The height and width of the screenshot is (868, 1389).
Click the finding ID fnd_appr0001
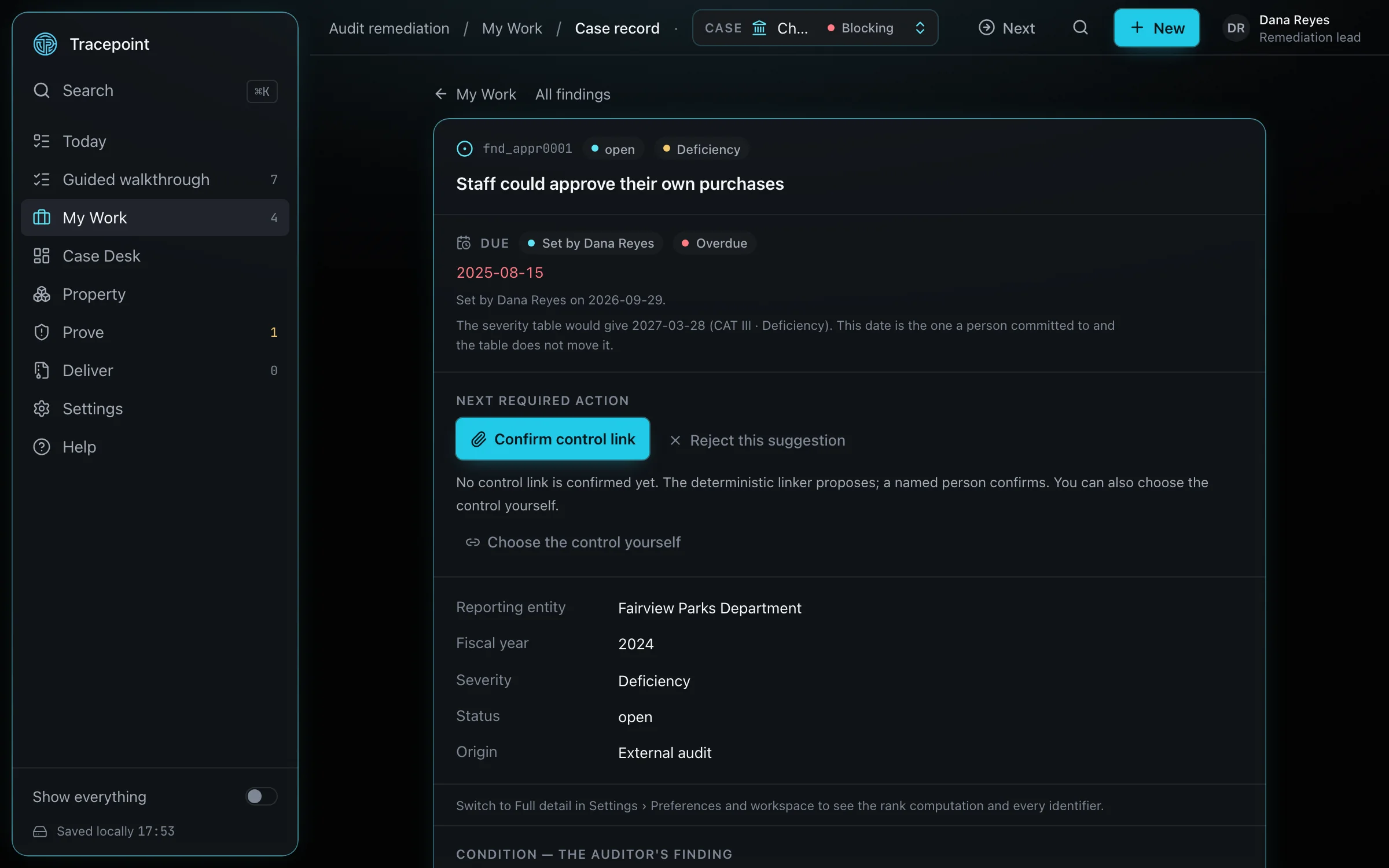coord(527,149)
